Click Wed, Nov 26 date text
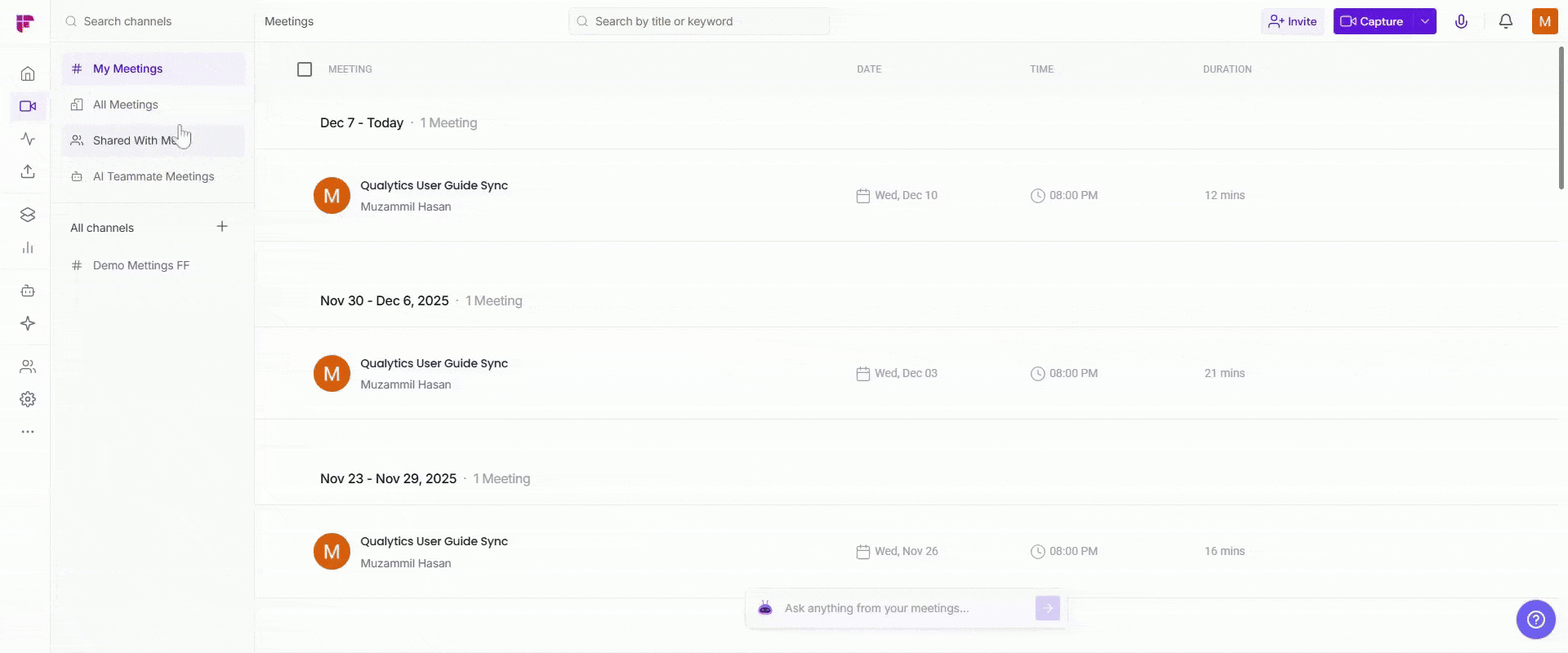 coord(906,551)
